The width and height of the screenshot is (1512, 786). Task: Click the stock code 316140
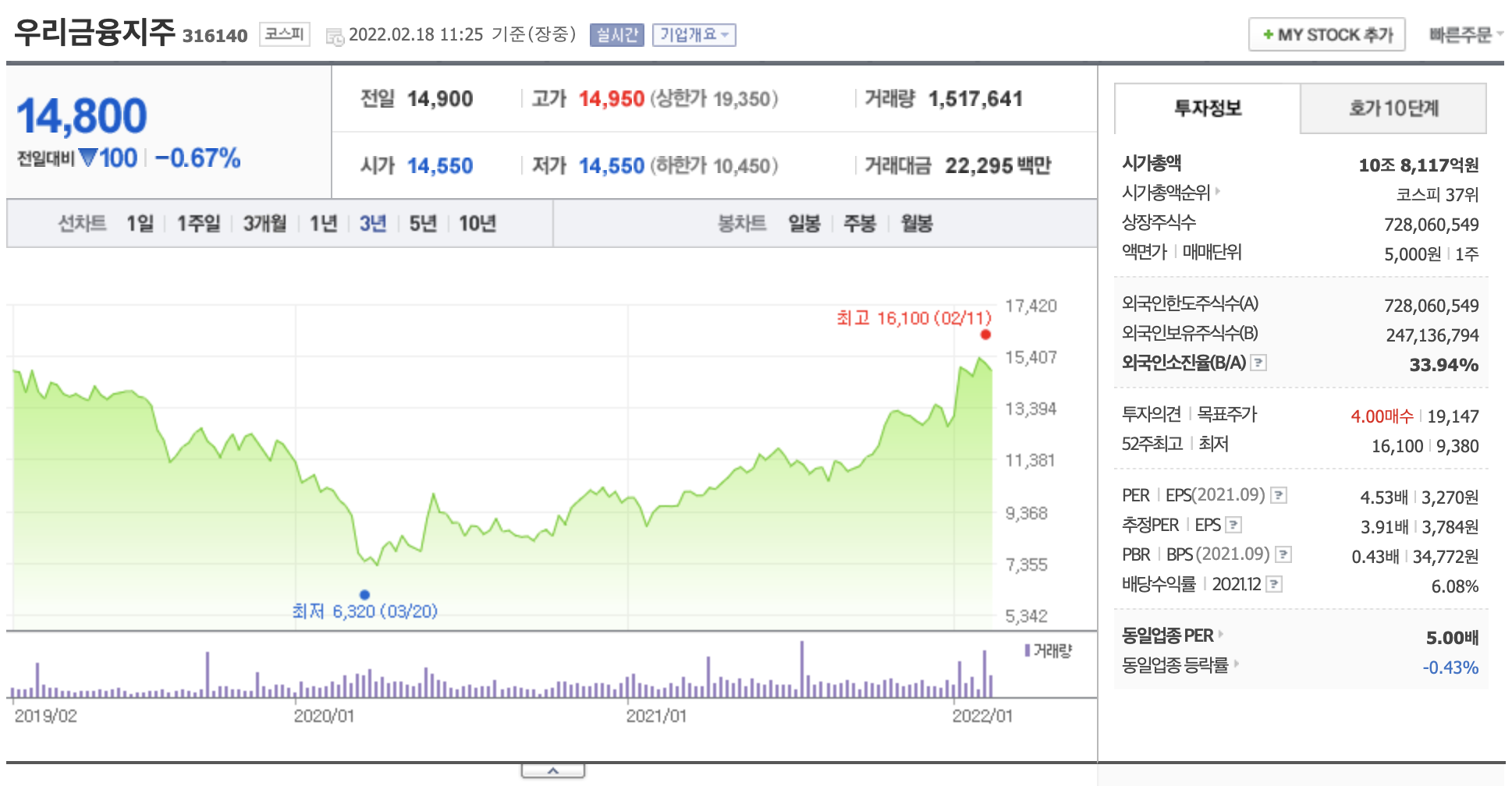tap(215, 36)
